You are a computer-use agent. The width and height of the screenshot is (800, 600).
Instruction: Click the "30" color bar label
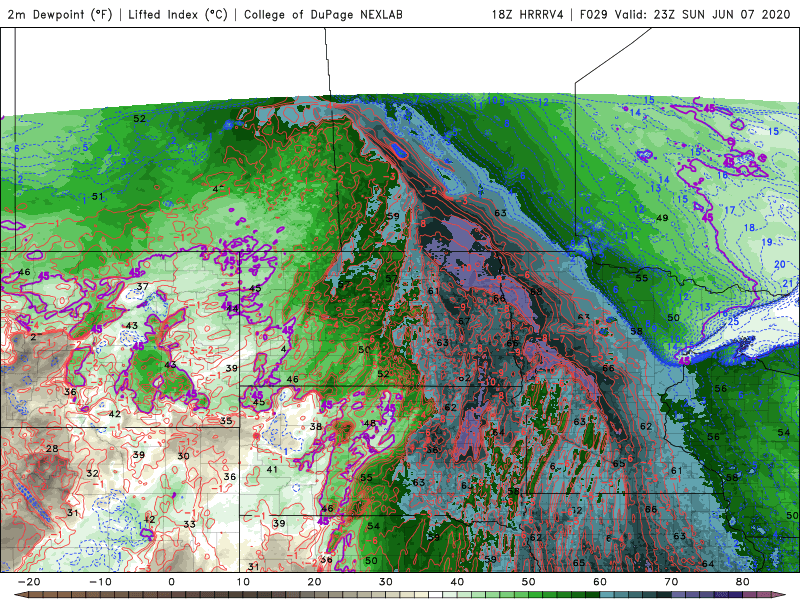point(386,582)
